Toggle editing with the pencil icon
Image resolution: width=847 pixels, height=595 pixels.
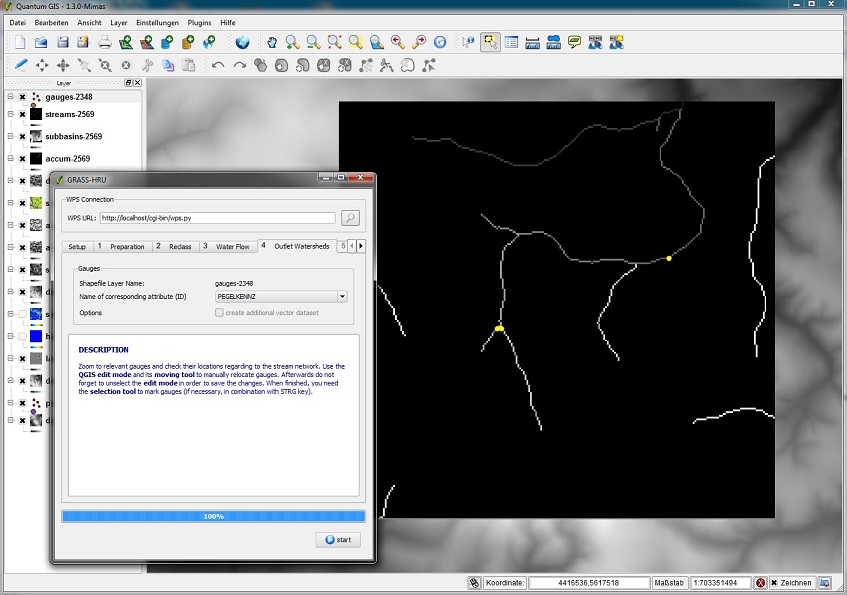point(20,66)
